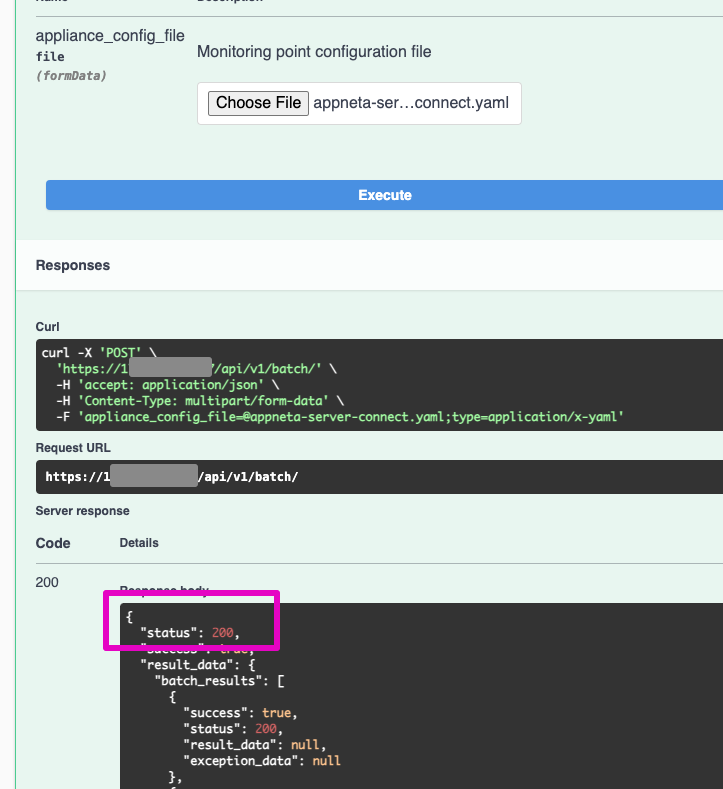Click the appliance_config_file parameter name
Image resolution: width=723 pixels, height=789 pixels.
(x=110, y=36)
